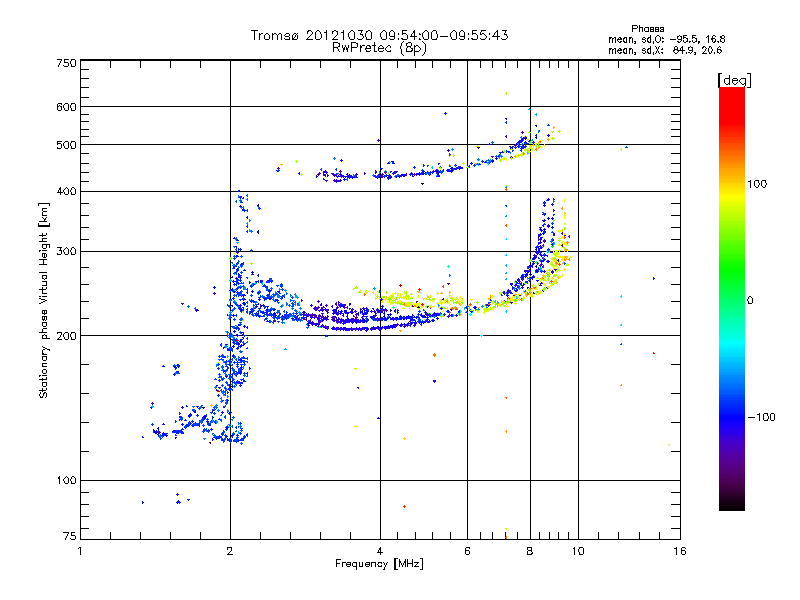Viewport: 800px width, 600px height.
Task: Click the x-axis tick label '4'
Action: tap(380, 551)
